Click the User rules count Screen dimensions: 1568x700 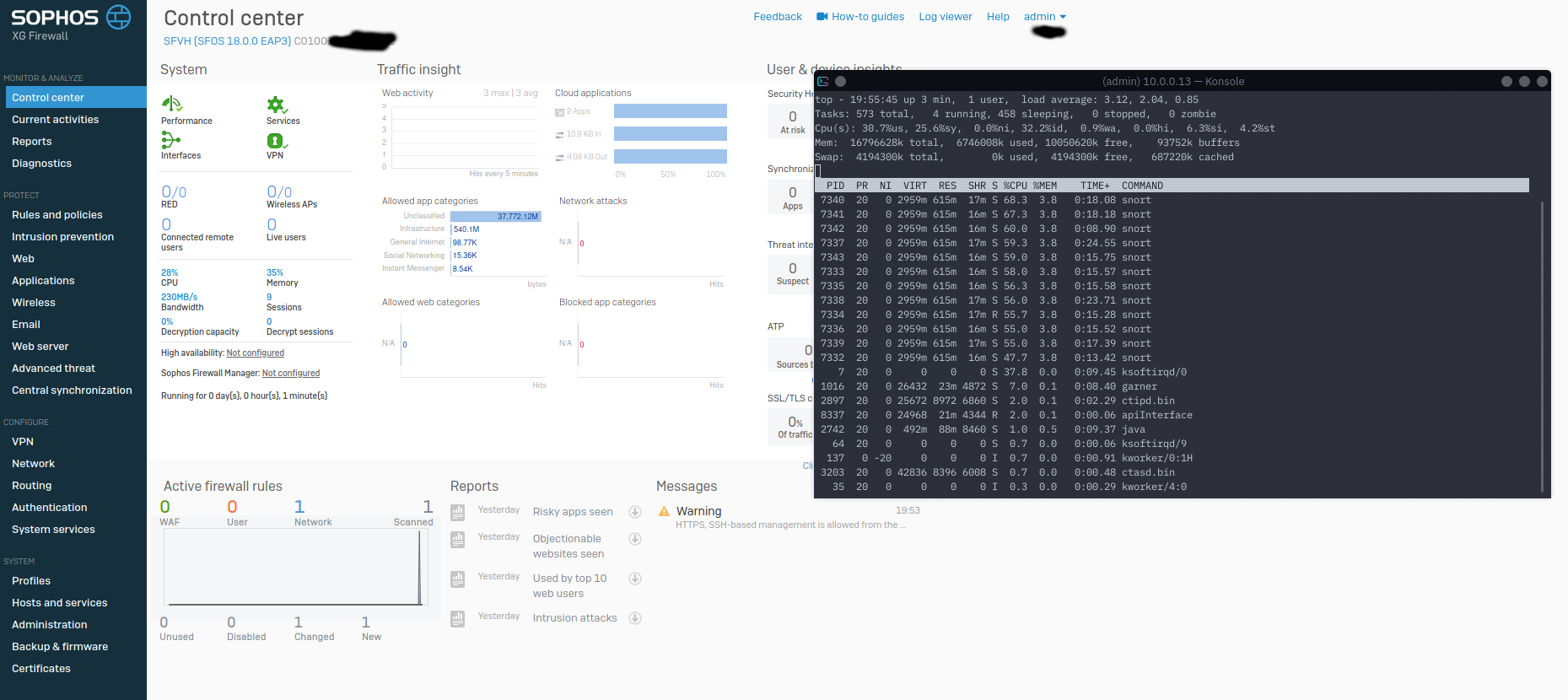(232, 506)
